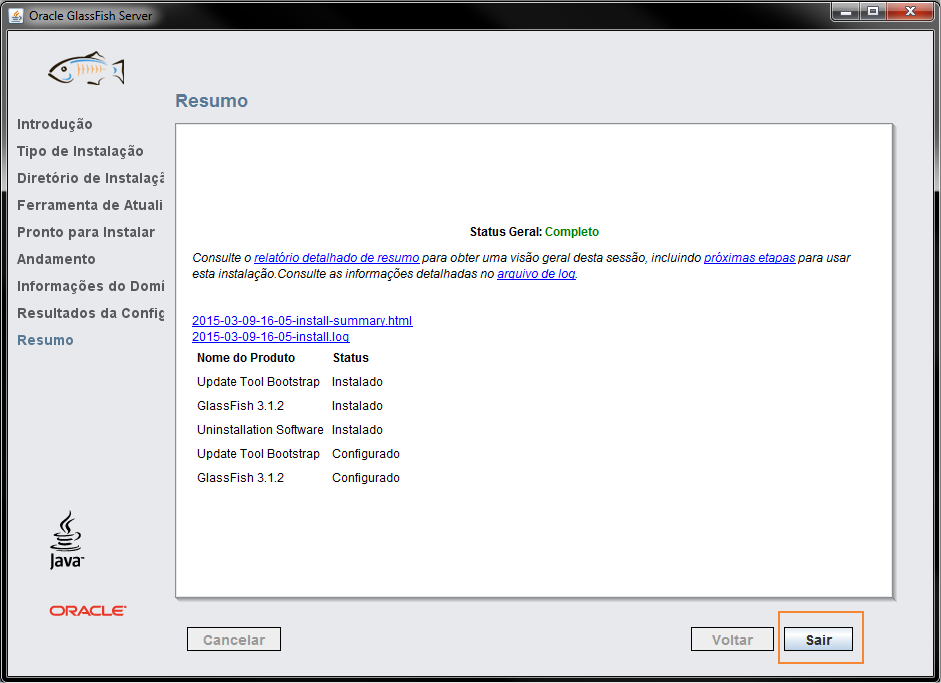
Task: Click the Java coffee cup logo
Action: 67,540
